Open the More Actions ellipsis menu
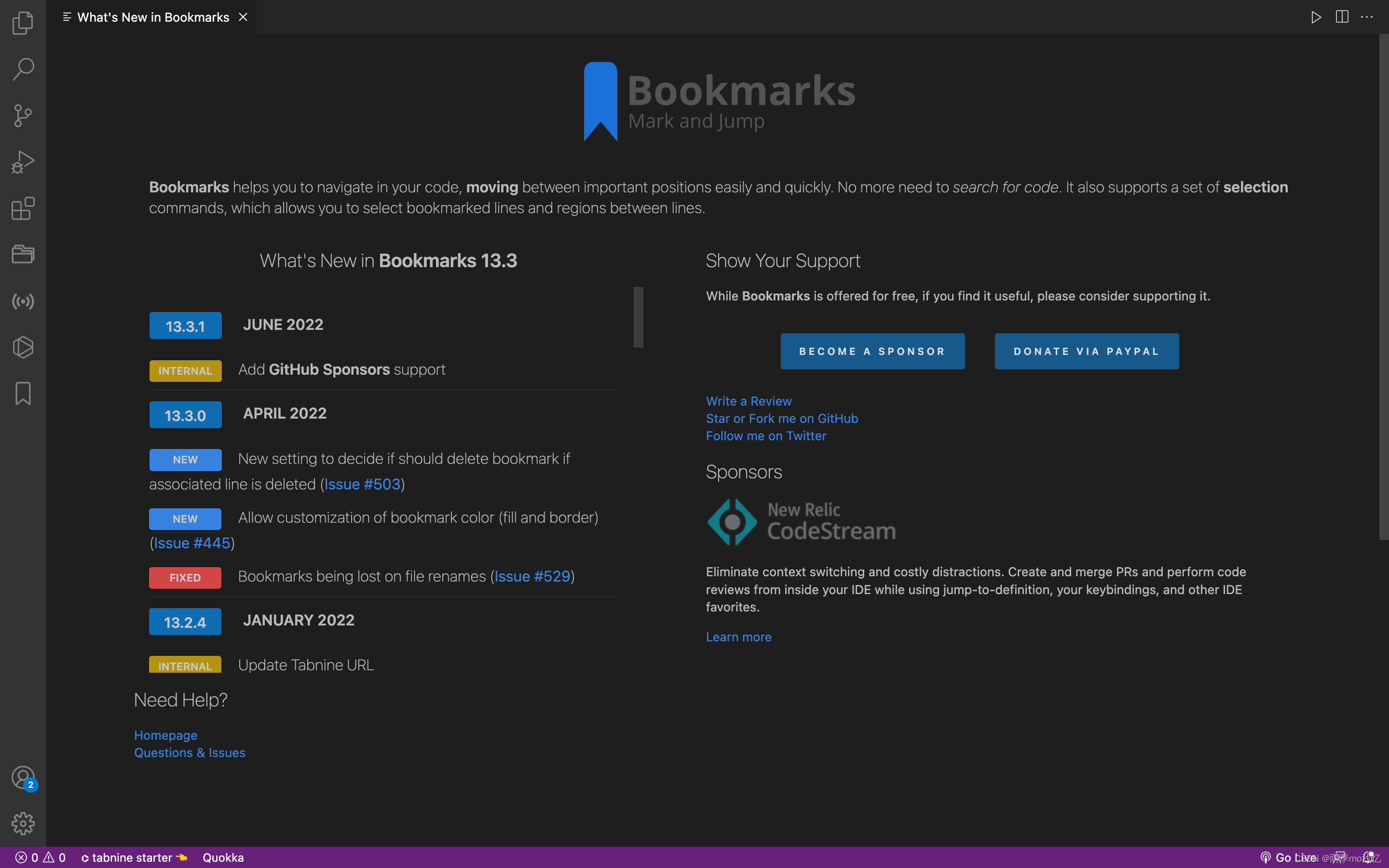Screen dimensions: 1389x868 pyautogui.click(x=1367, y=17)
